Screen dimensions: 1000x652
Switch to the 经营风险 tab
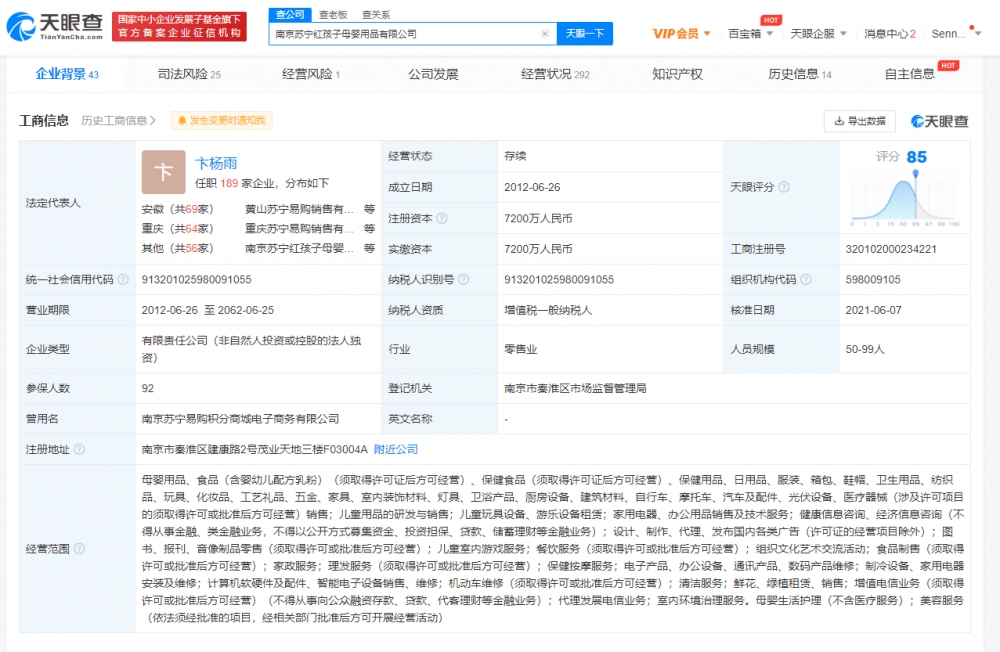pos(311,74)
